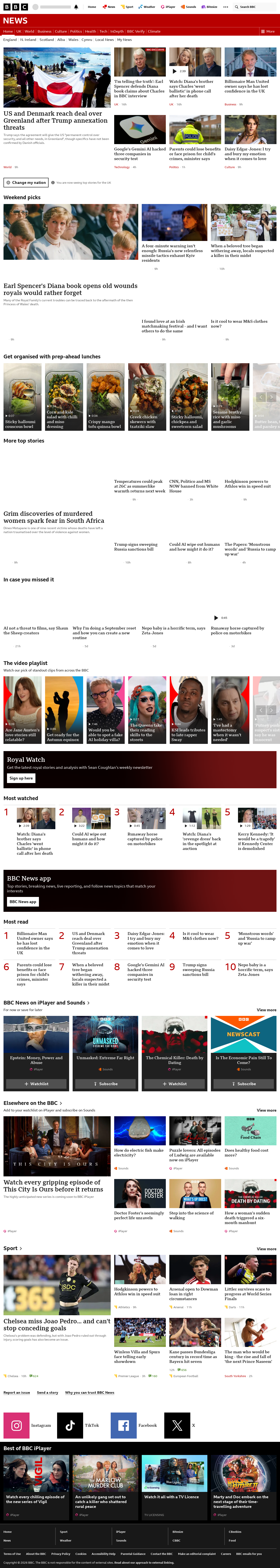Click View more for iPlayer and Sounds section
The image size is (280, 1568).
(267, 1010)
